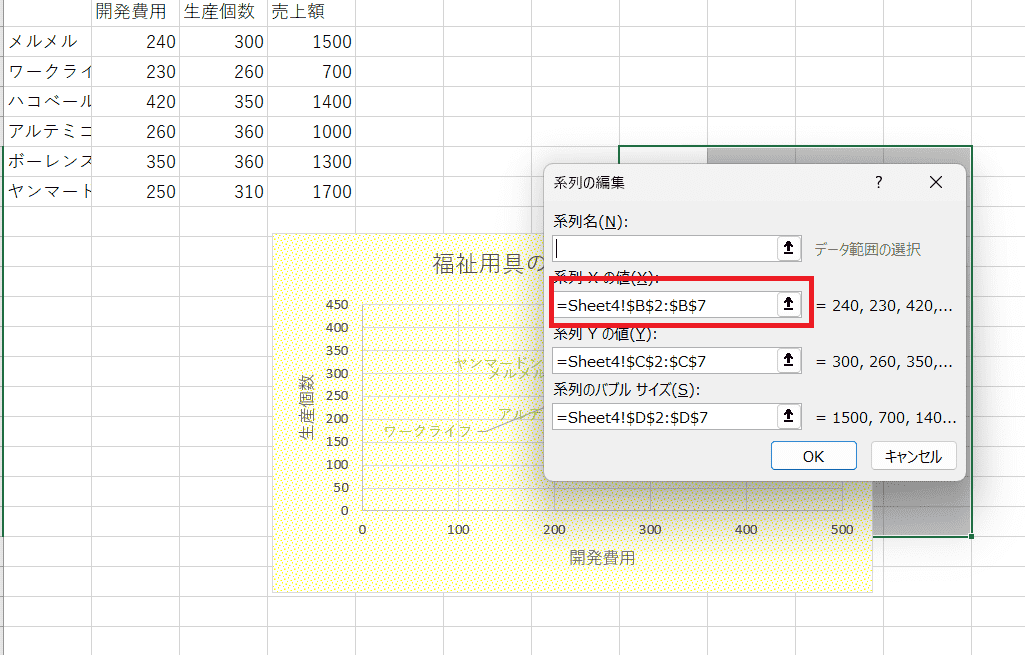Screen dimensions: 1025x655
Task: Click the 系列 X の値 field with $B$2:$B$7
Action: (664, 304)
